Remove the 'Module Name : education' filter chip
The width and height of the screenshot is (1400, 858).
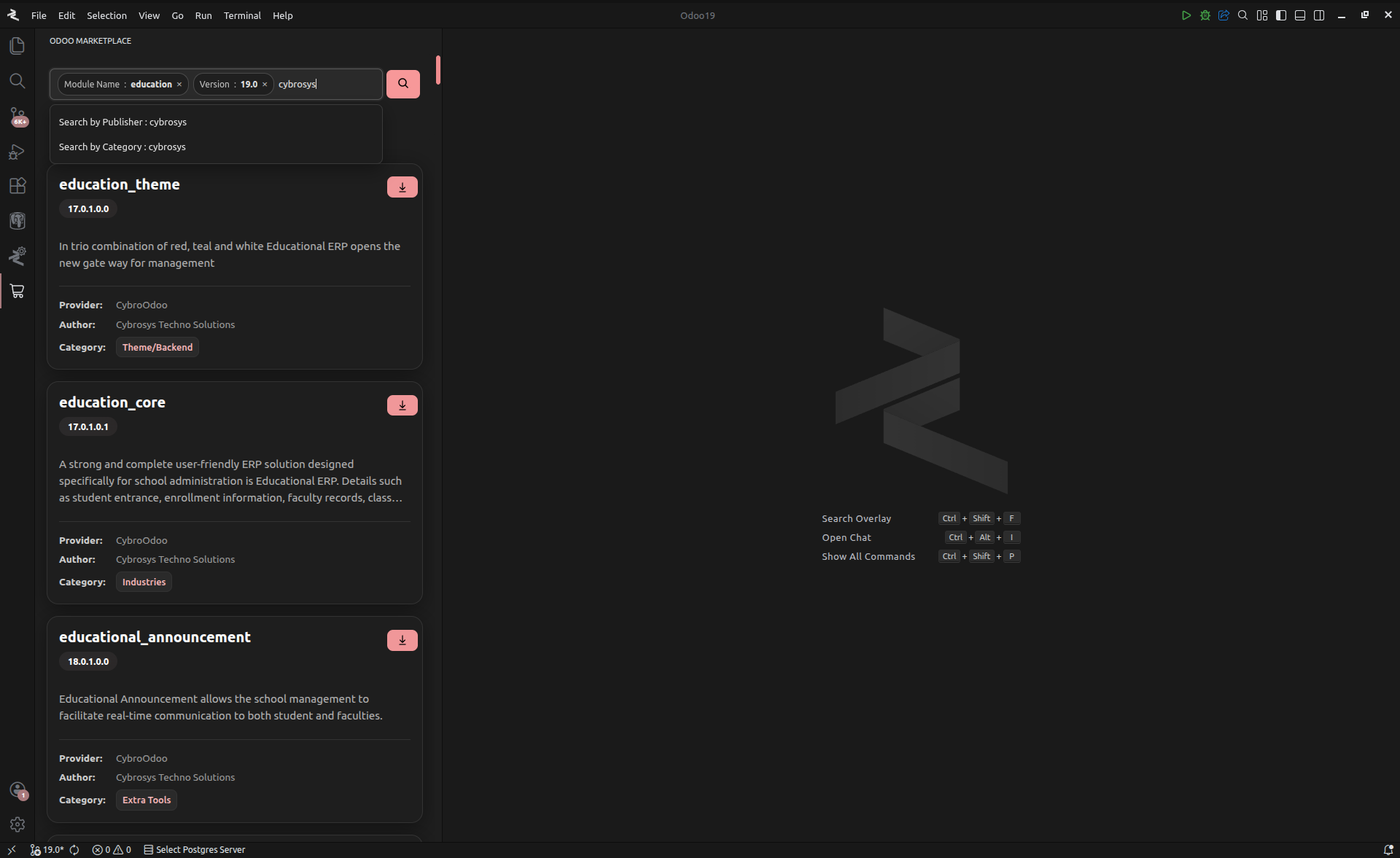[x=179, y=85]
